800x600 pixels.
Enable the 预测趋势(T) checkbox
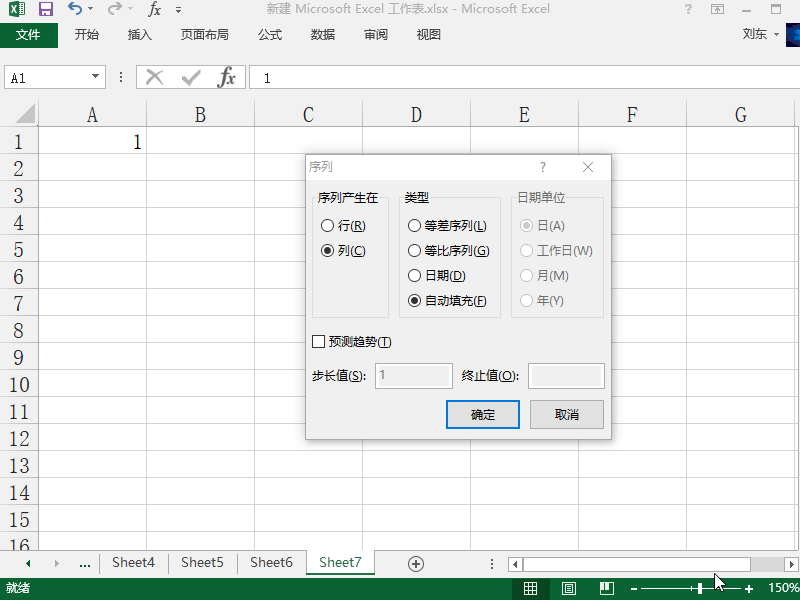[319, 342]
